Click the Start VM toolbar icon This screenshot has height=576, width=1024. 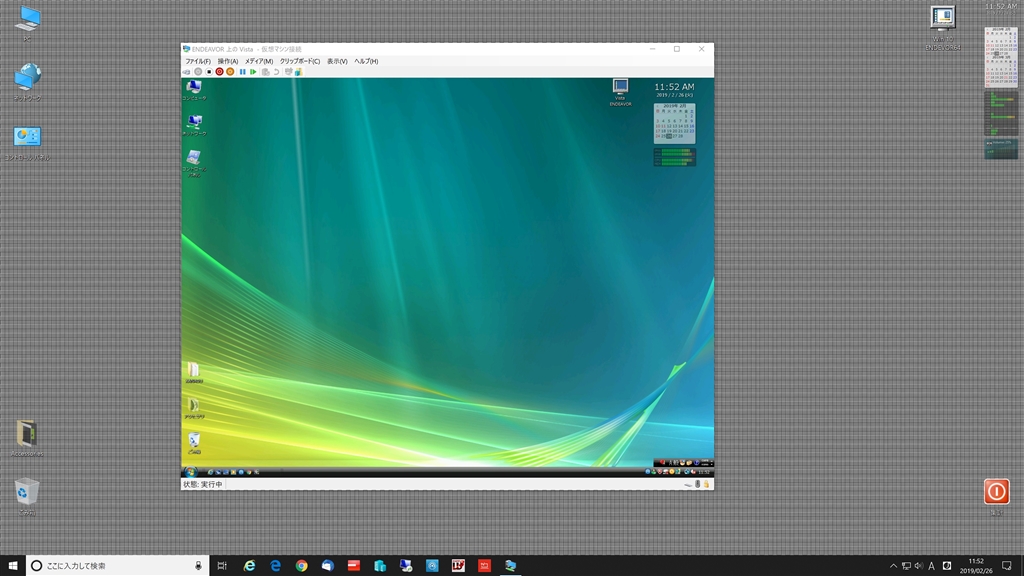198,72
